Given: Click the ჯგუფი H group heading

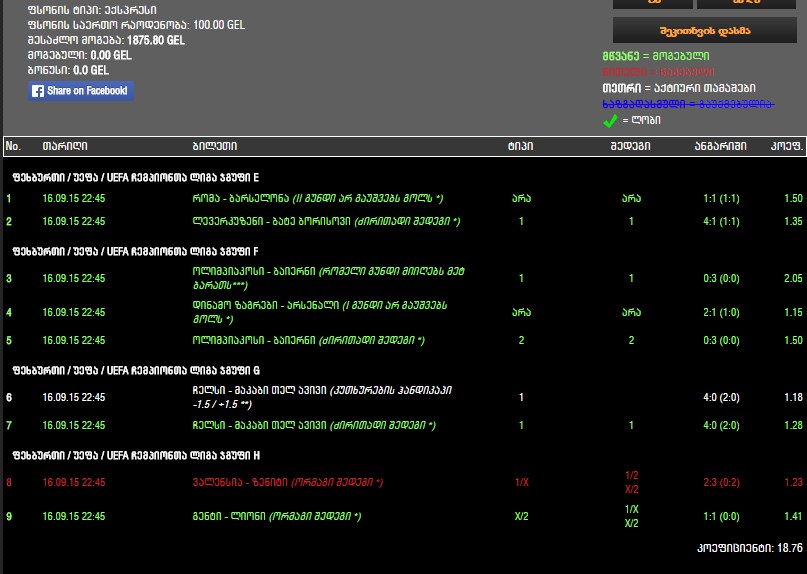Looking at the screenshot, I should (x=136, y=456).
